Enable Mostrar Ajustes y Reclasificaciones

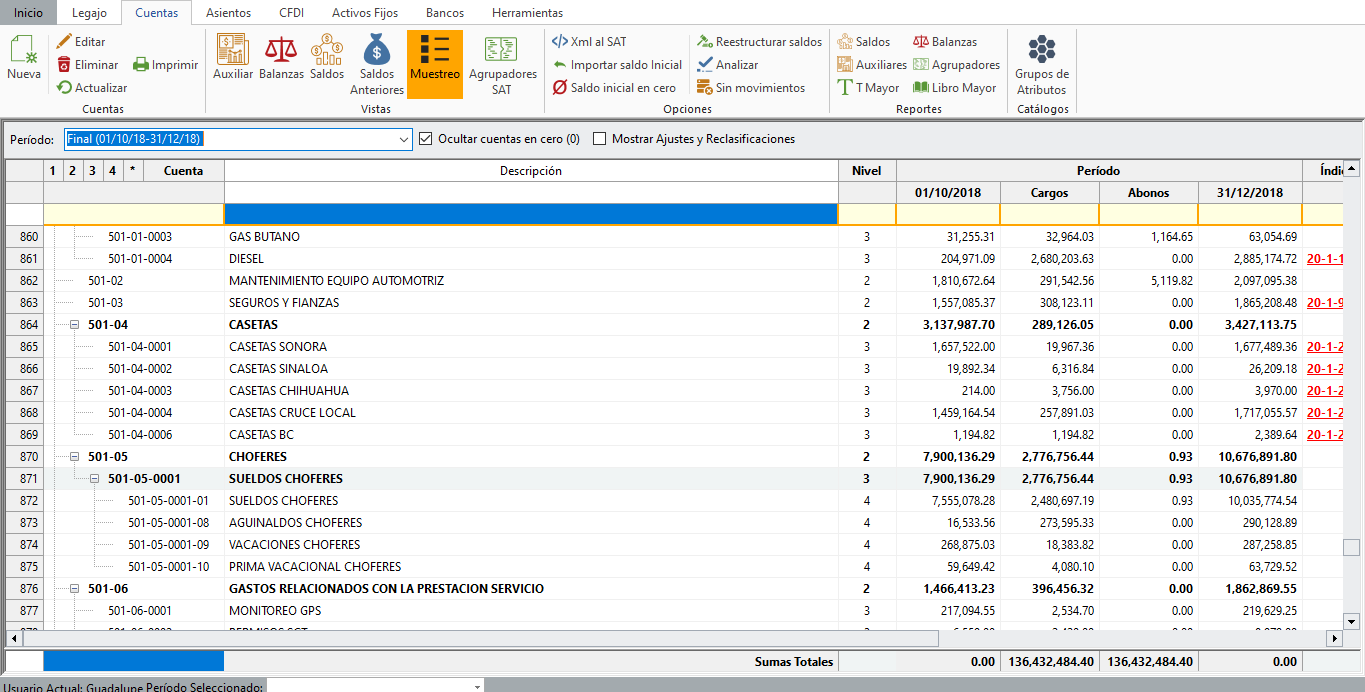click(600, 139)
